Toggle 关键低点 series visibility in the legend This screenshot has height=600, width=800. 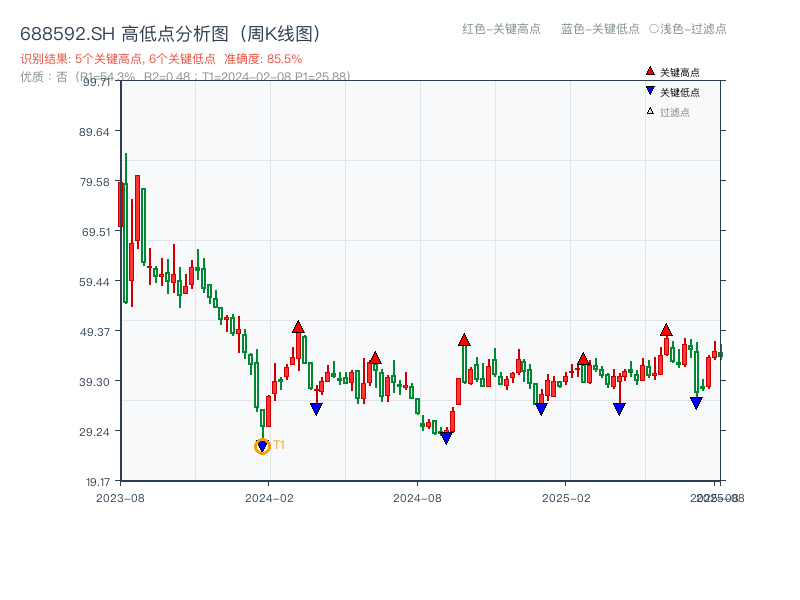[670, 89]
